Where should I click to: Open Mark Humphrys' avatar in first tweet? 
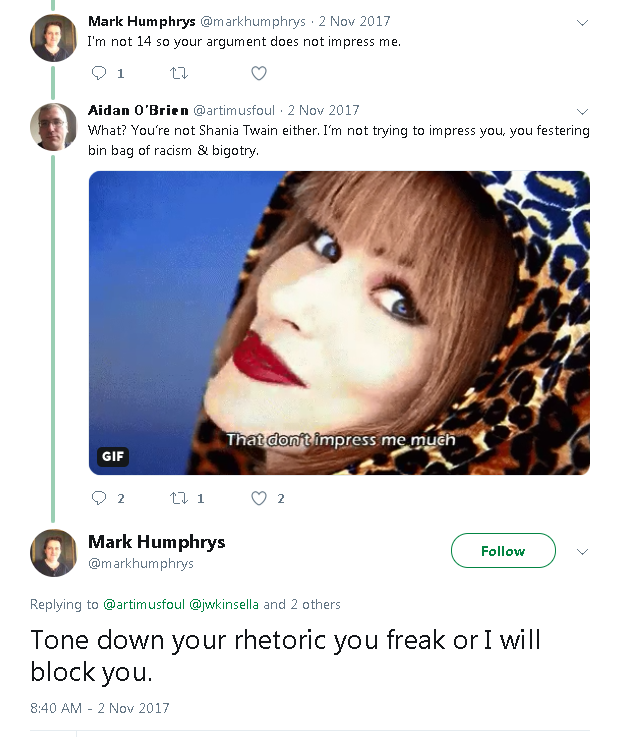tap(53, 38)
